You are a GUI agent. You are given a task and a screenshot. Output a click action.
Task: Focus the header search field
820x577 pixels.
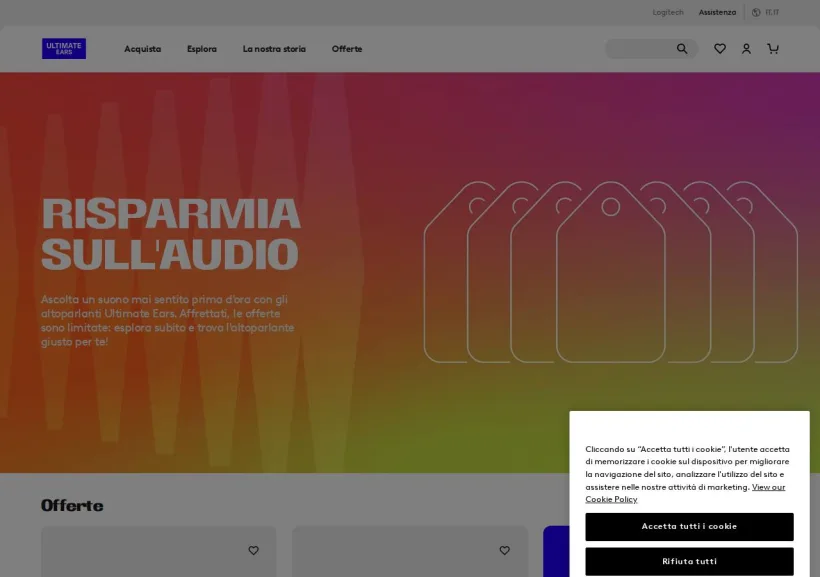tap(652, 49)
